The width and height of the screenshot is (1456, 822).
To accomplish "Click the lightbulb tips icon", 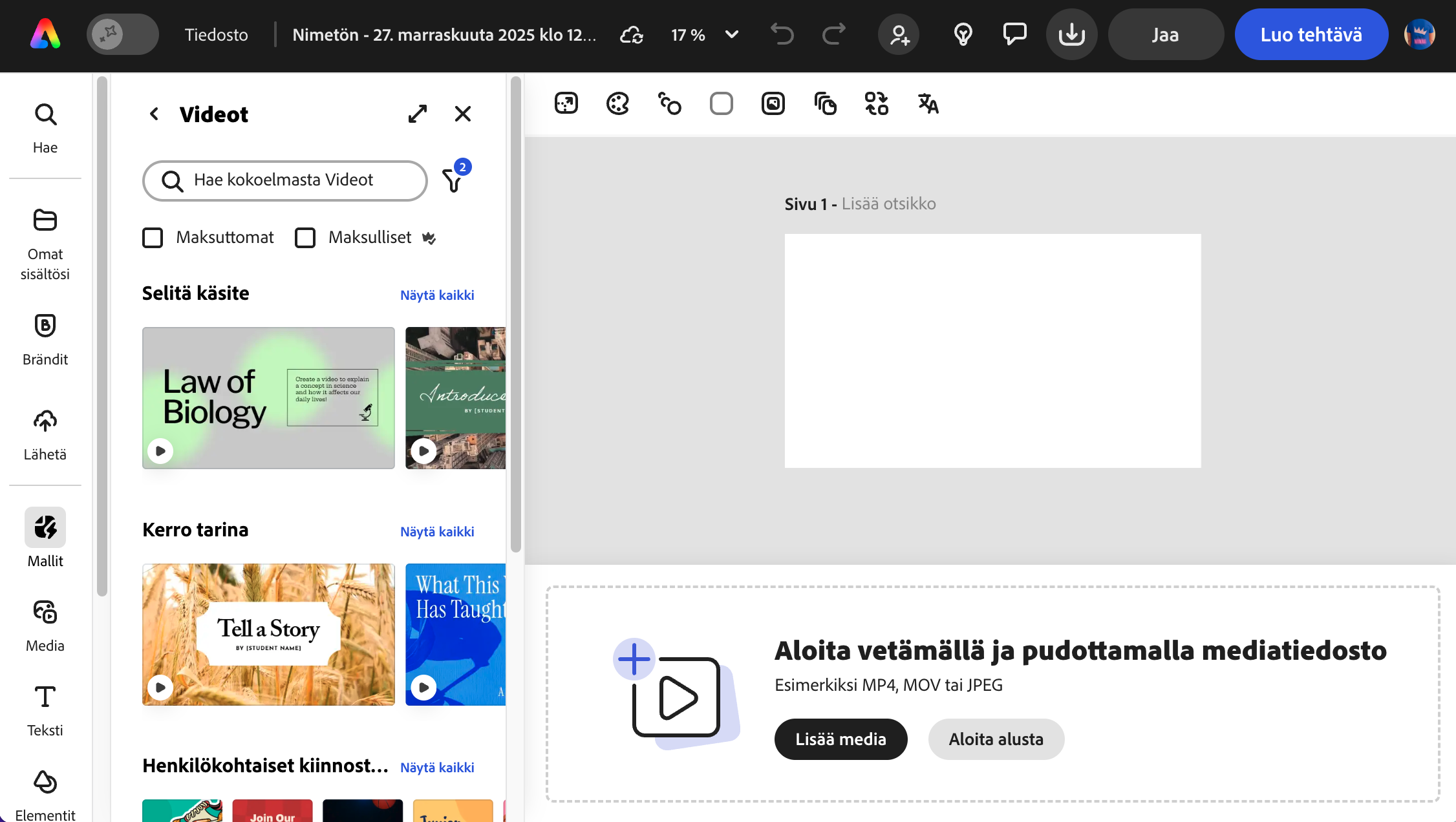I will (963, 34).
